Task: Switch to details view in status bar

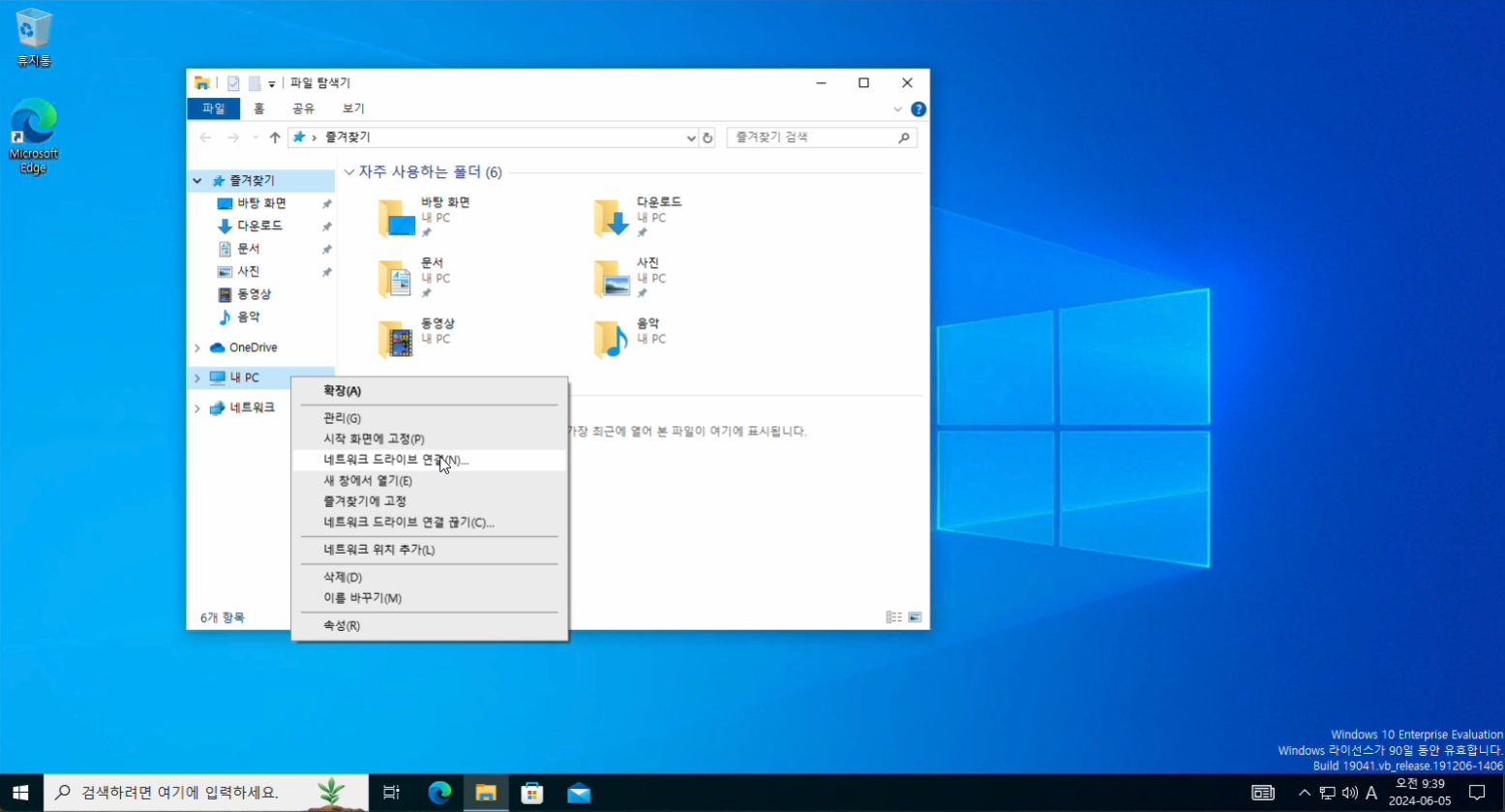Action: [893, 617]
